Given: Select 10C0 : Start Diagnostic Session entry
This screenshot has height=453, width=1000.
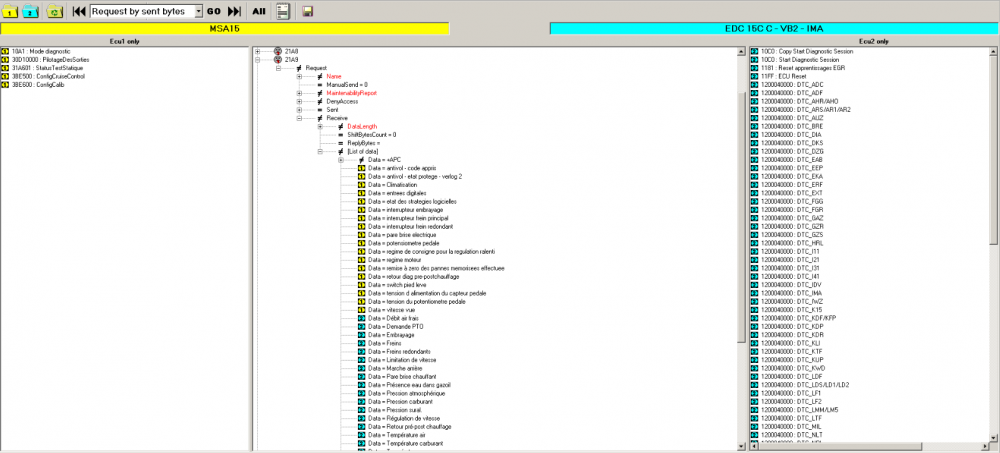Looking at the screenshot, I should click(800, 59).
